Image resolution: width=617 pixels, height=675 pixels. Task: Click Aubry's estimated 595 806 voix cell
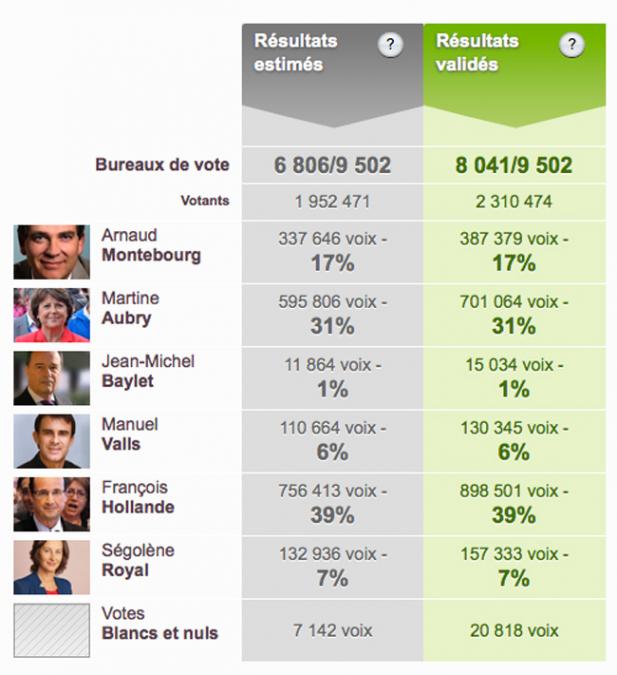[332, 315]
